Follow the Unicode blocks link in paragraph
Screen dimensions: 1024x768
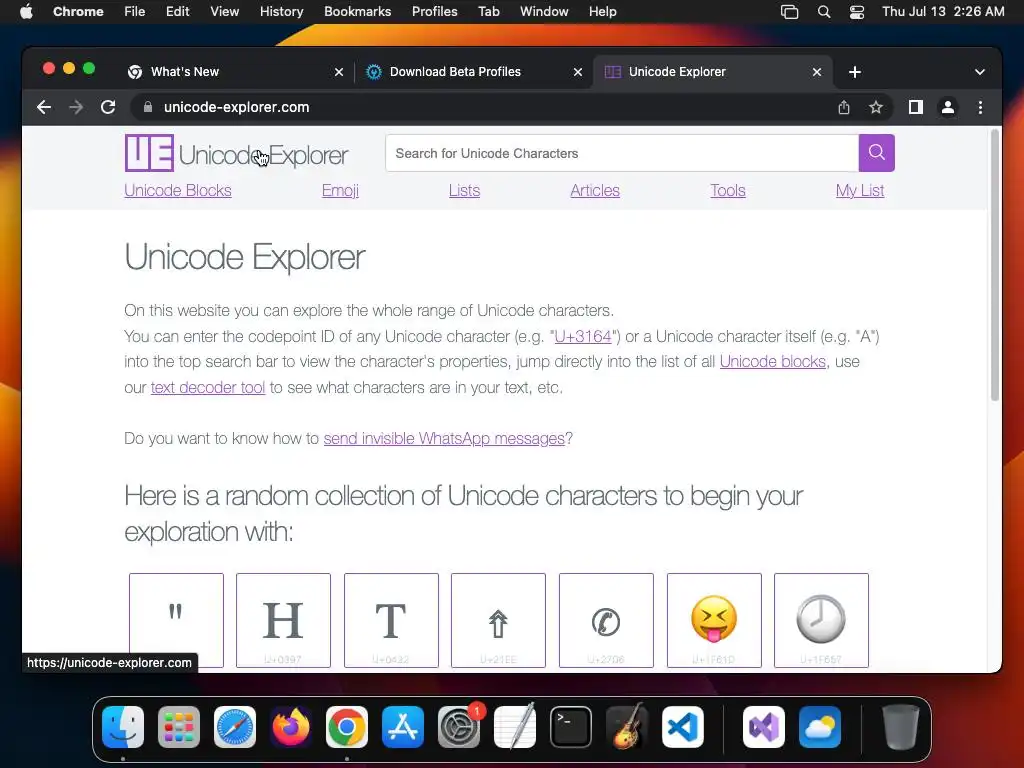[x=773, y=361]
